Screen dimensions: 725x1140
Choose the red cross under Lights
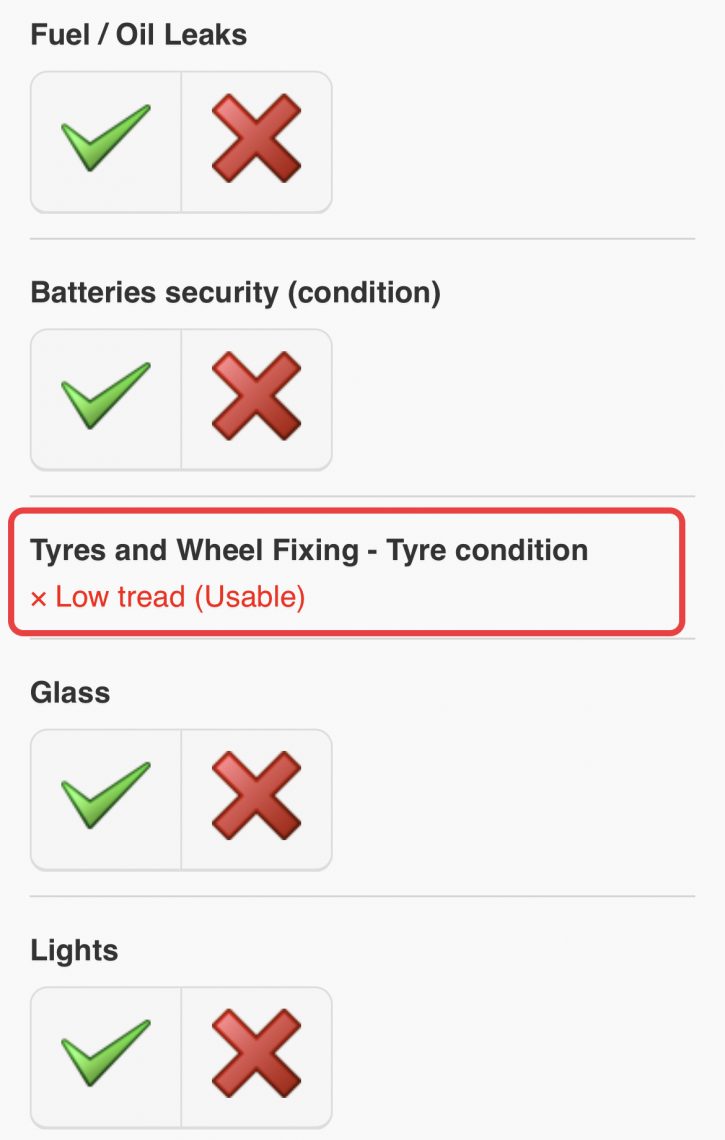click(x=257, y=1057)
